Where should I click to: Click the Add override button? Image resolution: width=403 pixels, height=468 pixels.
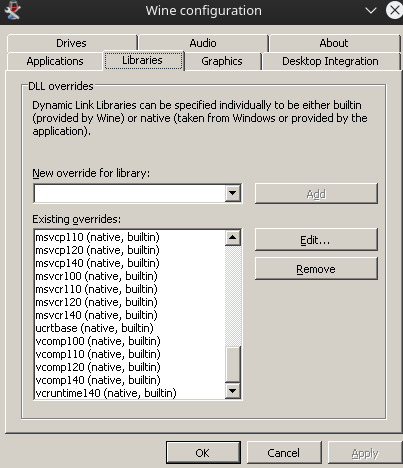(x=316, y=193)
